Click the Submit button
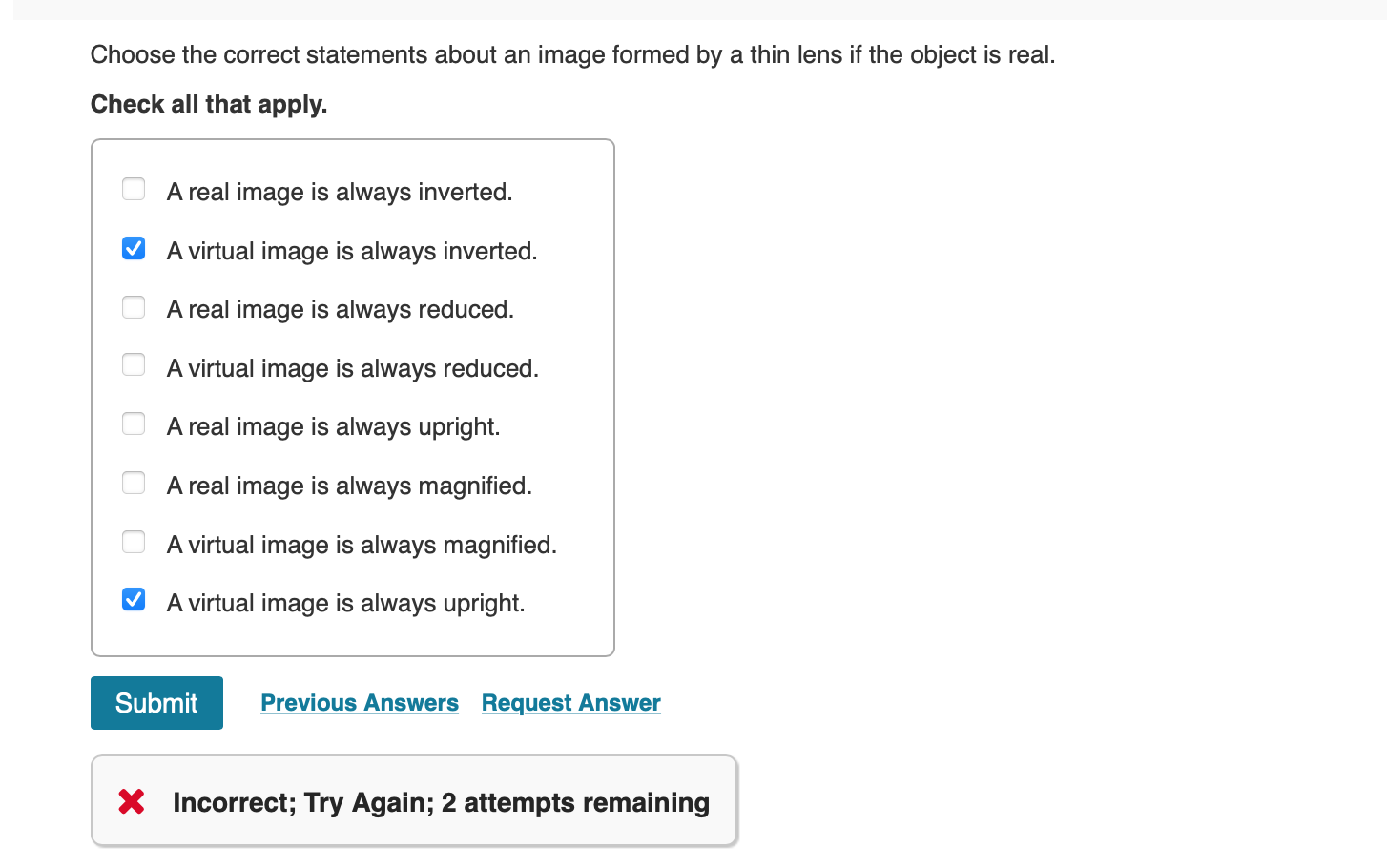Screen dimensions: 1387x868 tap(156, 703)
